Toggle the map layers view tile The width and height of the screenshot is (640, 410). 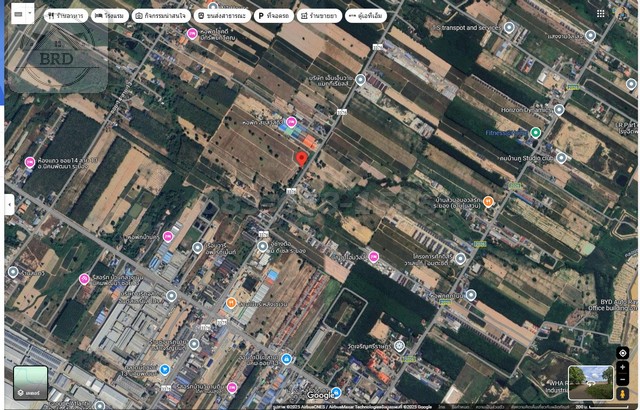click(x=30, y=383)
